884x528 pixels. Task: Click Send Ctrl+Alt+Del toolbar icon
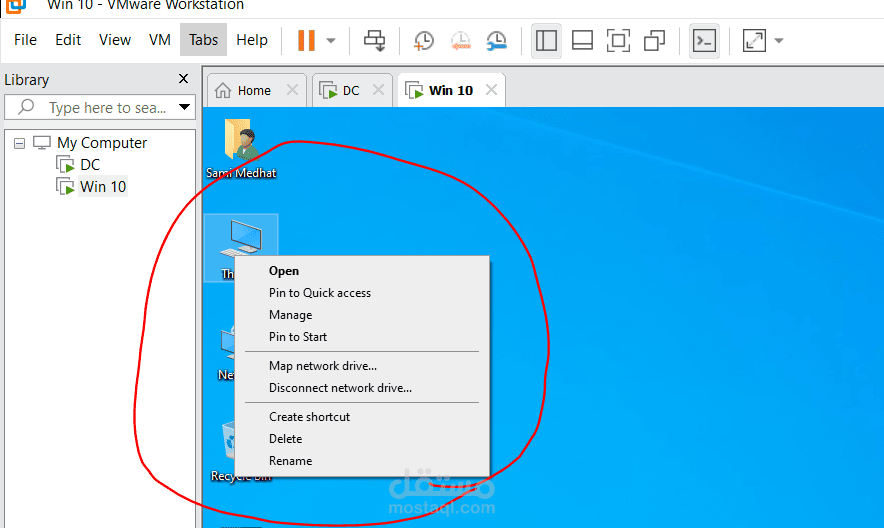tap(374, 41)
